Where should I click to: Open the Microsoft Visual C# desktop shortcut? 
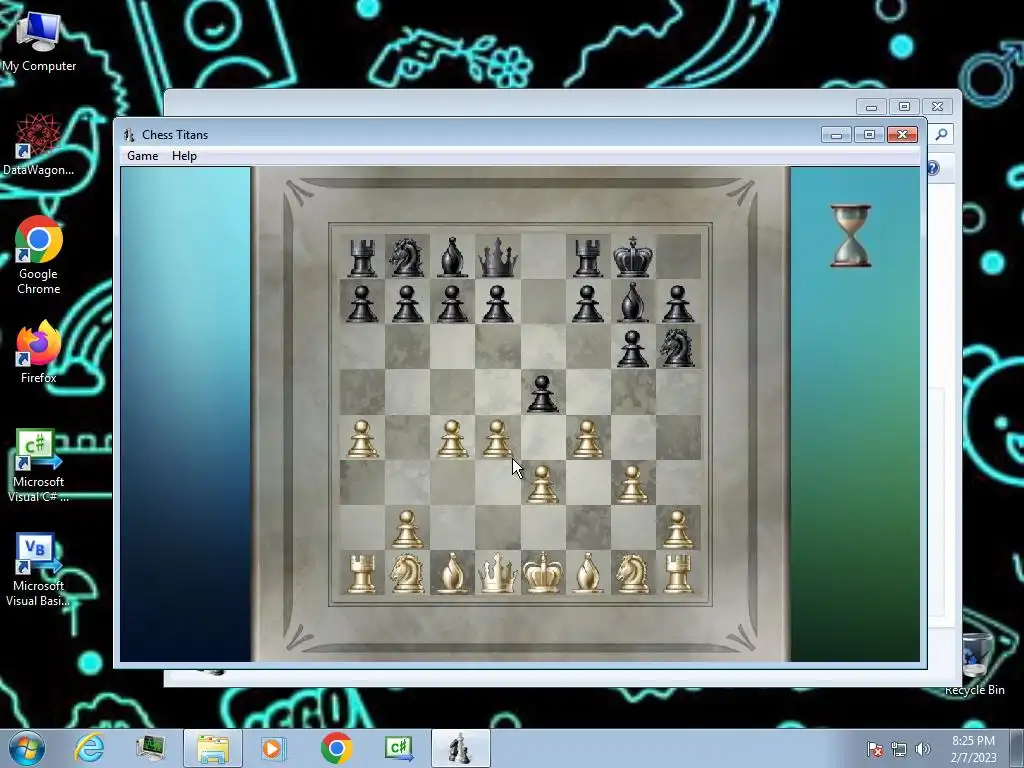click(39, 466)
